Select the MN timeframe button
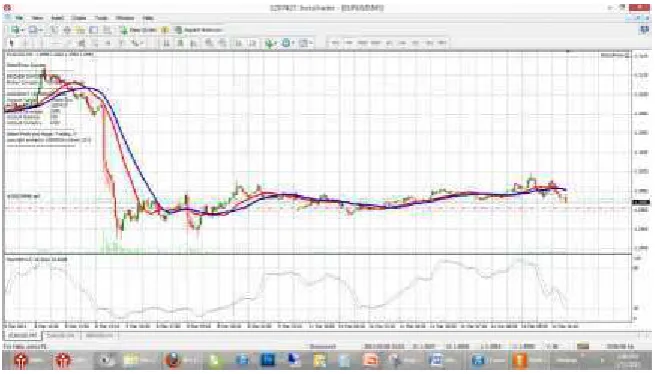 [442, 43]
